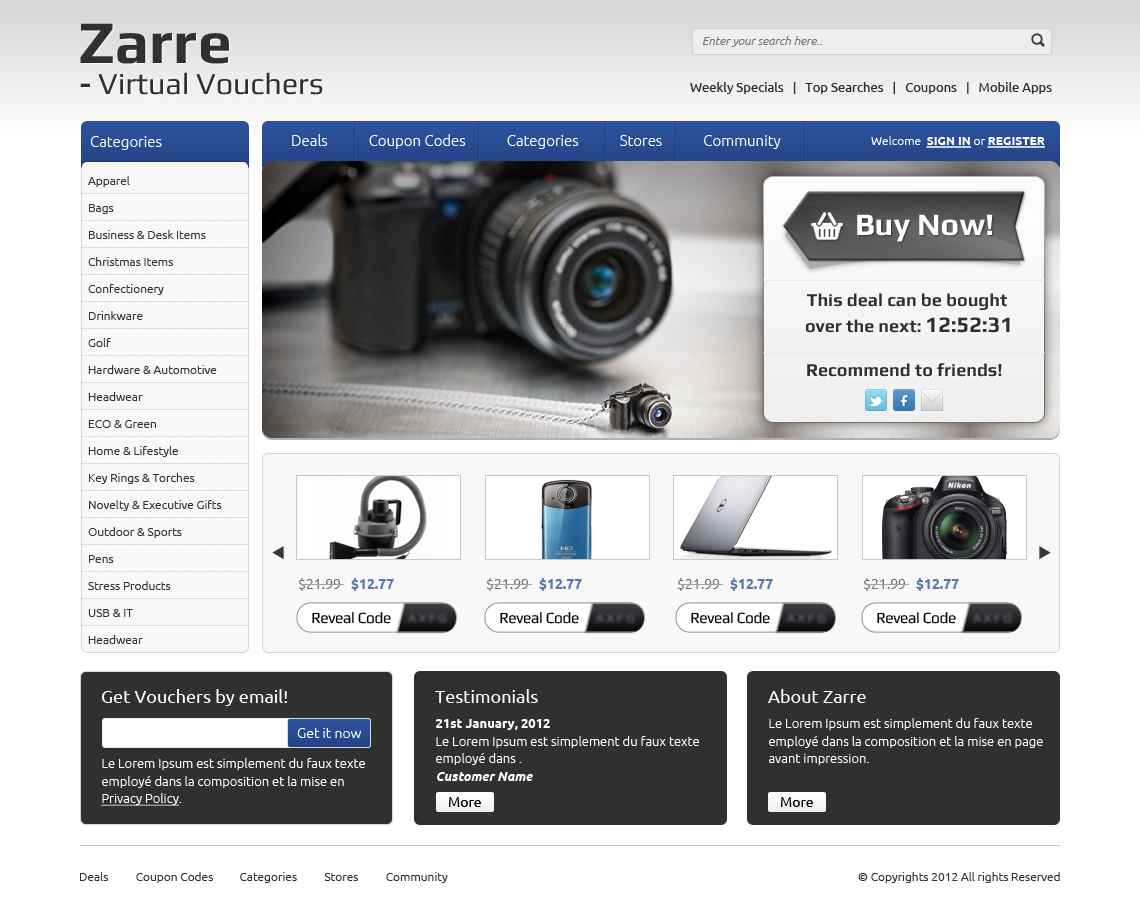Image resolution: width=1140 pixels, height=910 pixels.
Task: Open the Privacy Policy link
Action: point(140,799)
